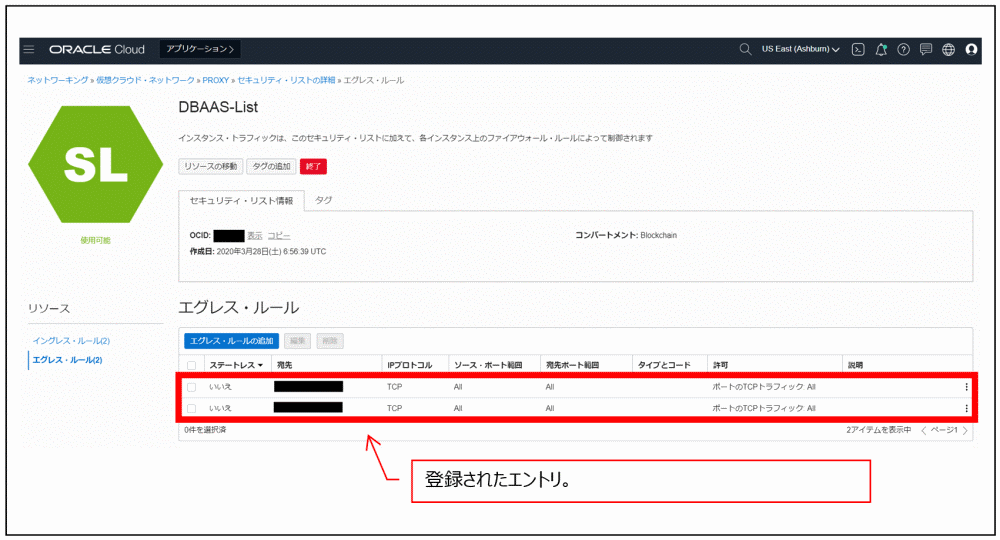Open actions menu for first egress rule
This screenshot has width=1000, height=540.
click(x=966, y=387)
